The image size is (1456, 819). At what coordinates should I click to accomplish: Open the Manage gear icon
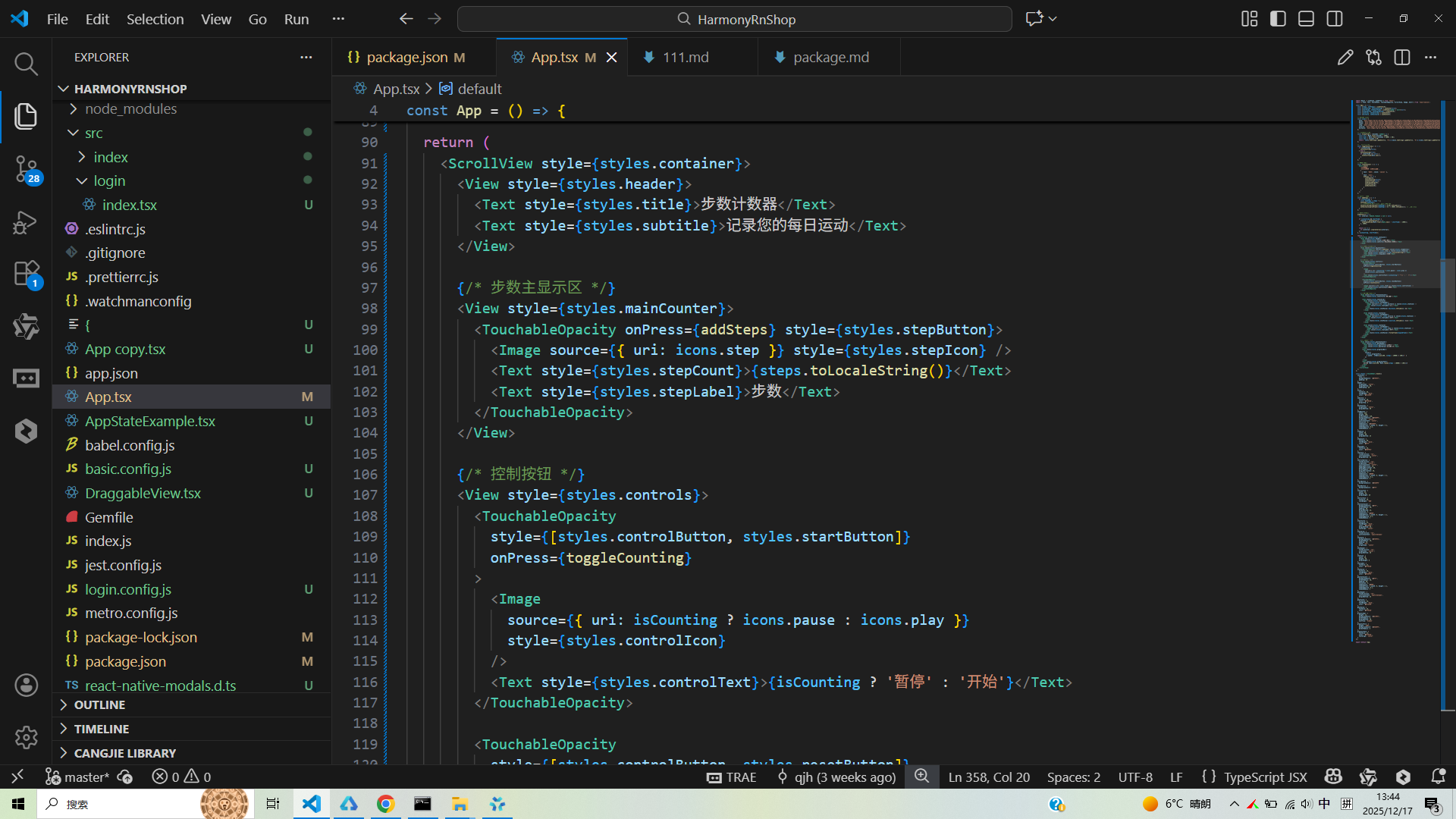pyautogui.click(x=26, y=736)
